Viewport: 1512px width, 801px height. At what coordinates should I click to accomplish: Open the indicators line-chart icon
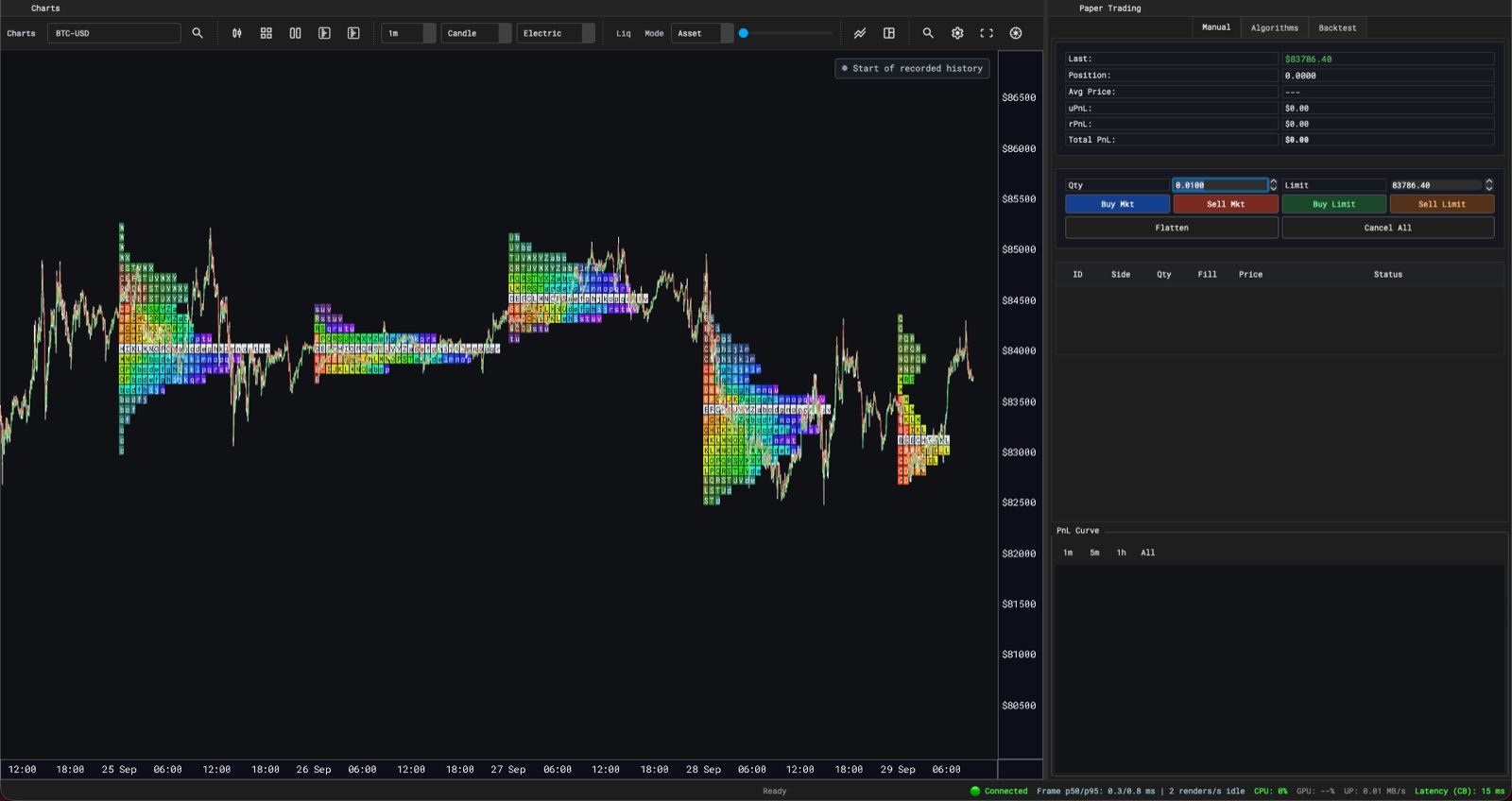(860, 33)
